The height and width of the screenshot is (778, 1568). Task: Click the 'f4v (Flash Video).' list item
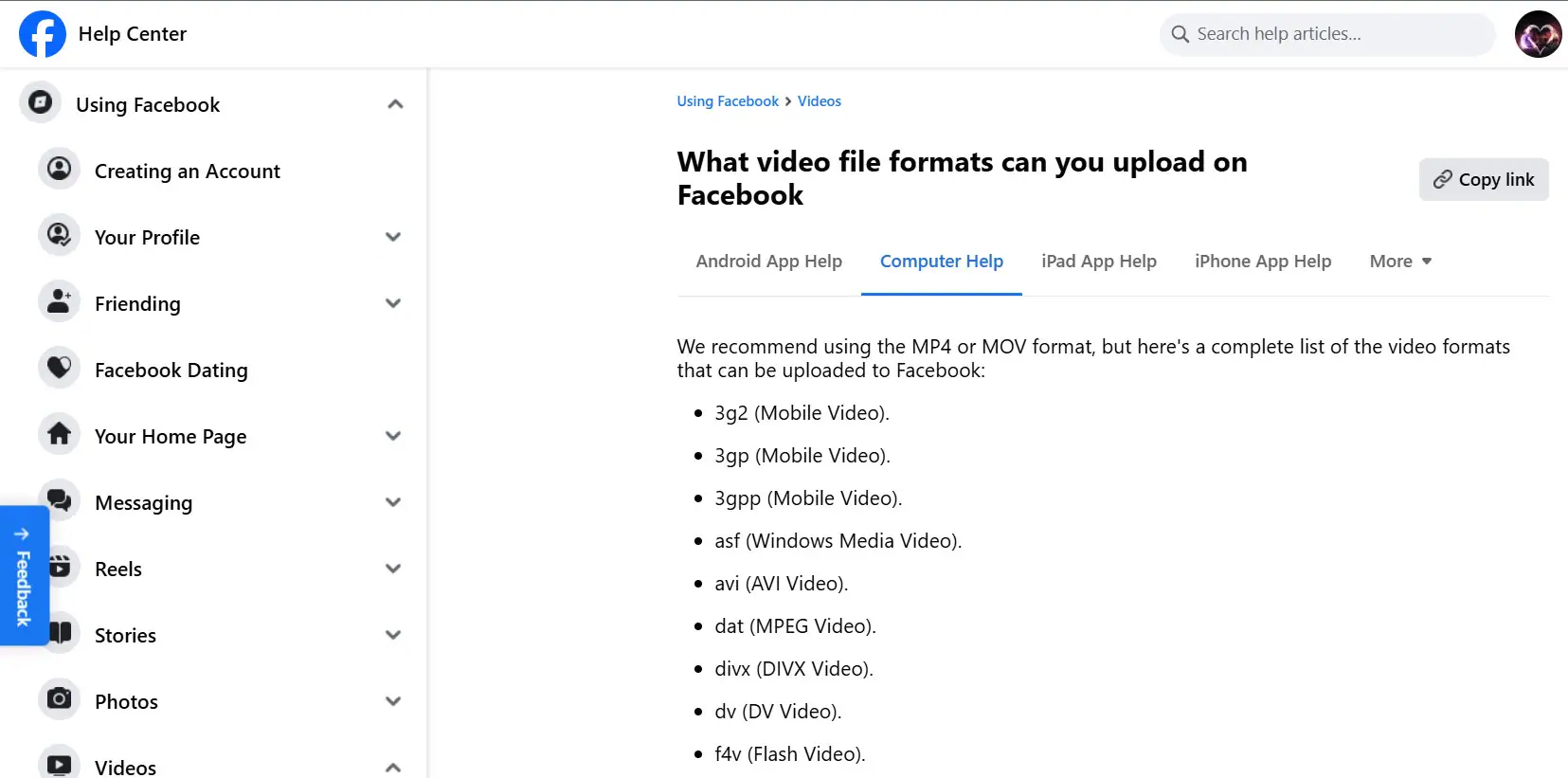coord(790,754)
